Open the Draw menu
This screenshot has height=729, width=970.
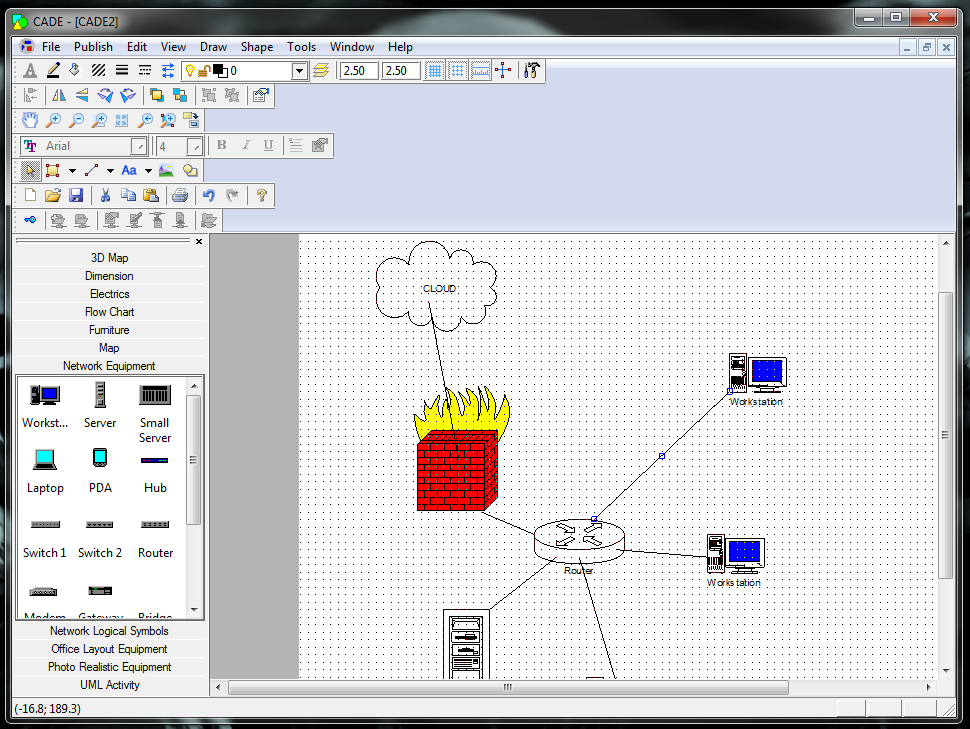click(x=213, y=47)
